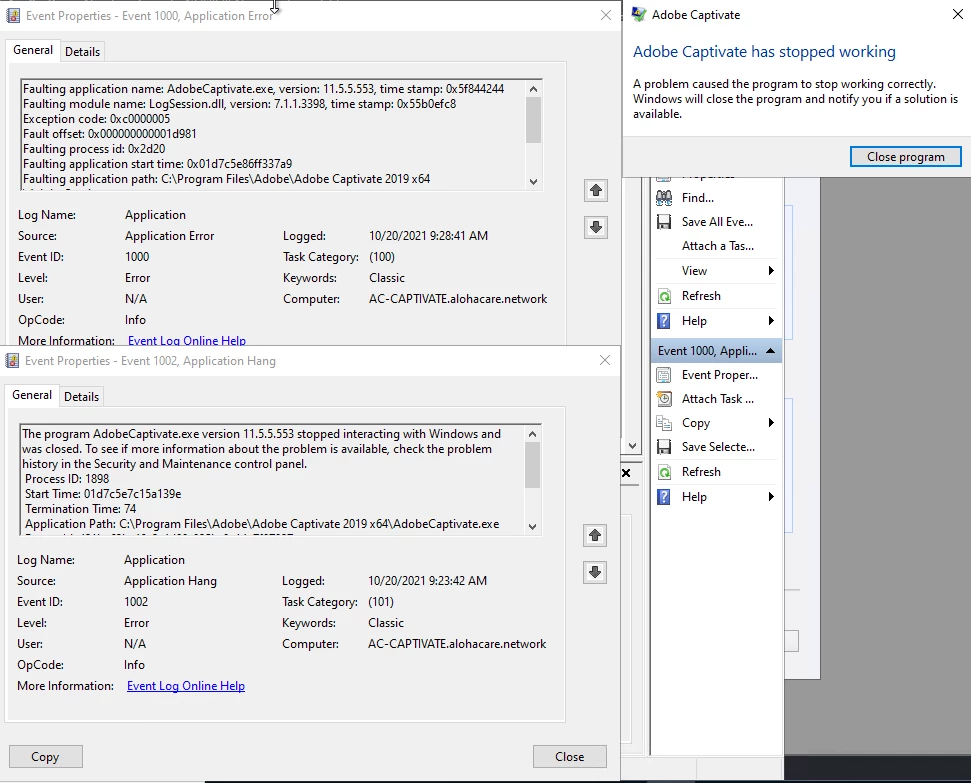Image resolution: width=971 pixels, height=783 pixels.
Task: Click the Adobe Captivate dialog title icon
Action: 639,14
